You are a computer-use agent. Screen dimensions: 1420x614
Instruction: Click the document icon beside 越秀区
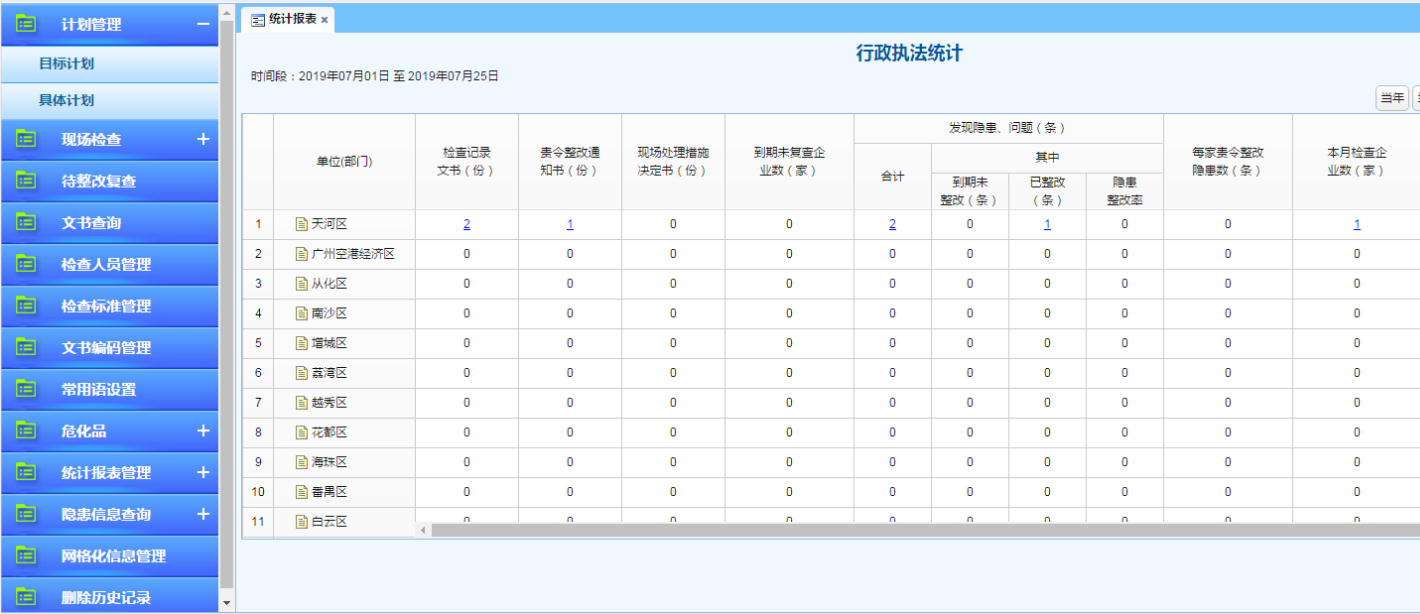302,402
